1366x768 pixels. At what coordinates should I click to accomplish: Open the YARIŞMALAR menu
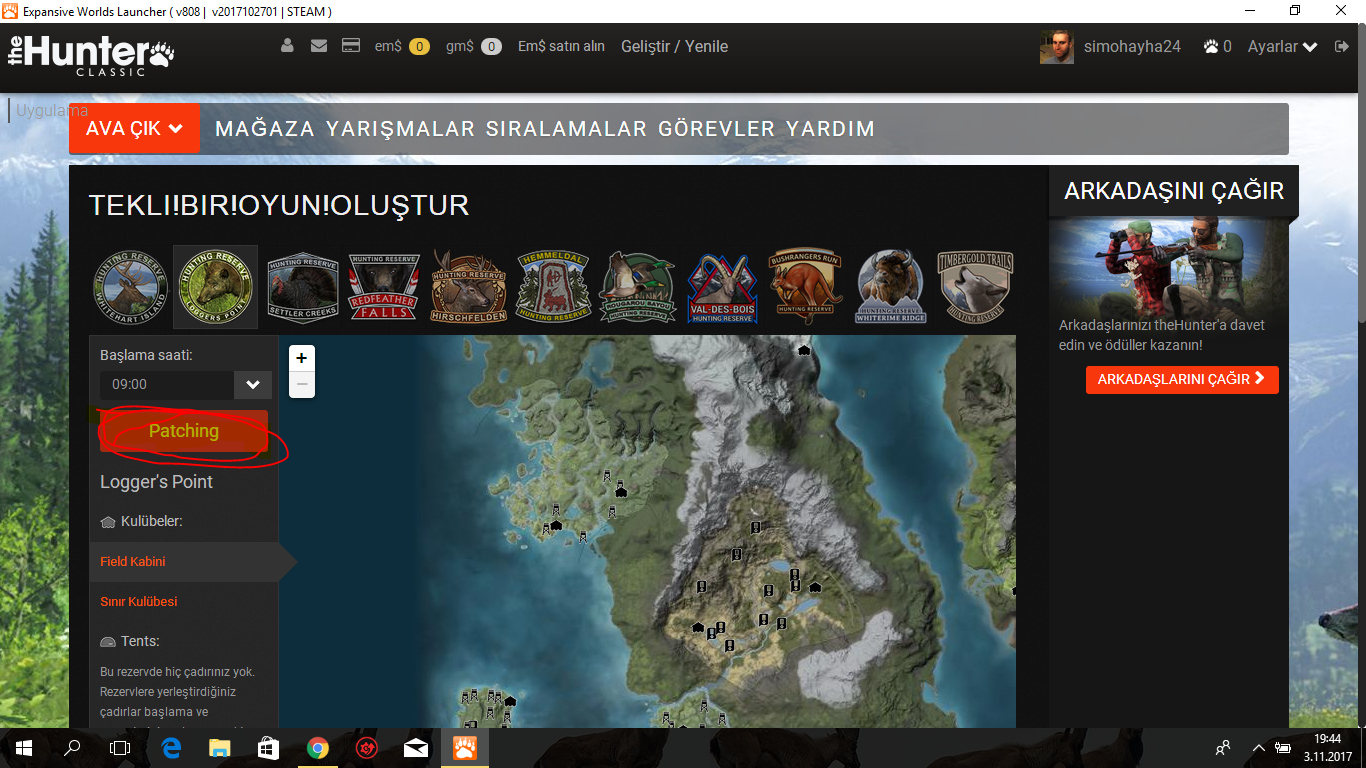pos(400,129)
